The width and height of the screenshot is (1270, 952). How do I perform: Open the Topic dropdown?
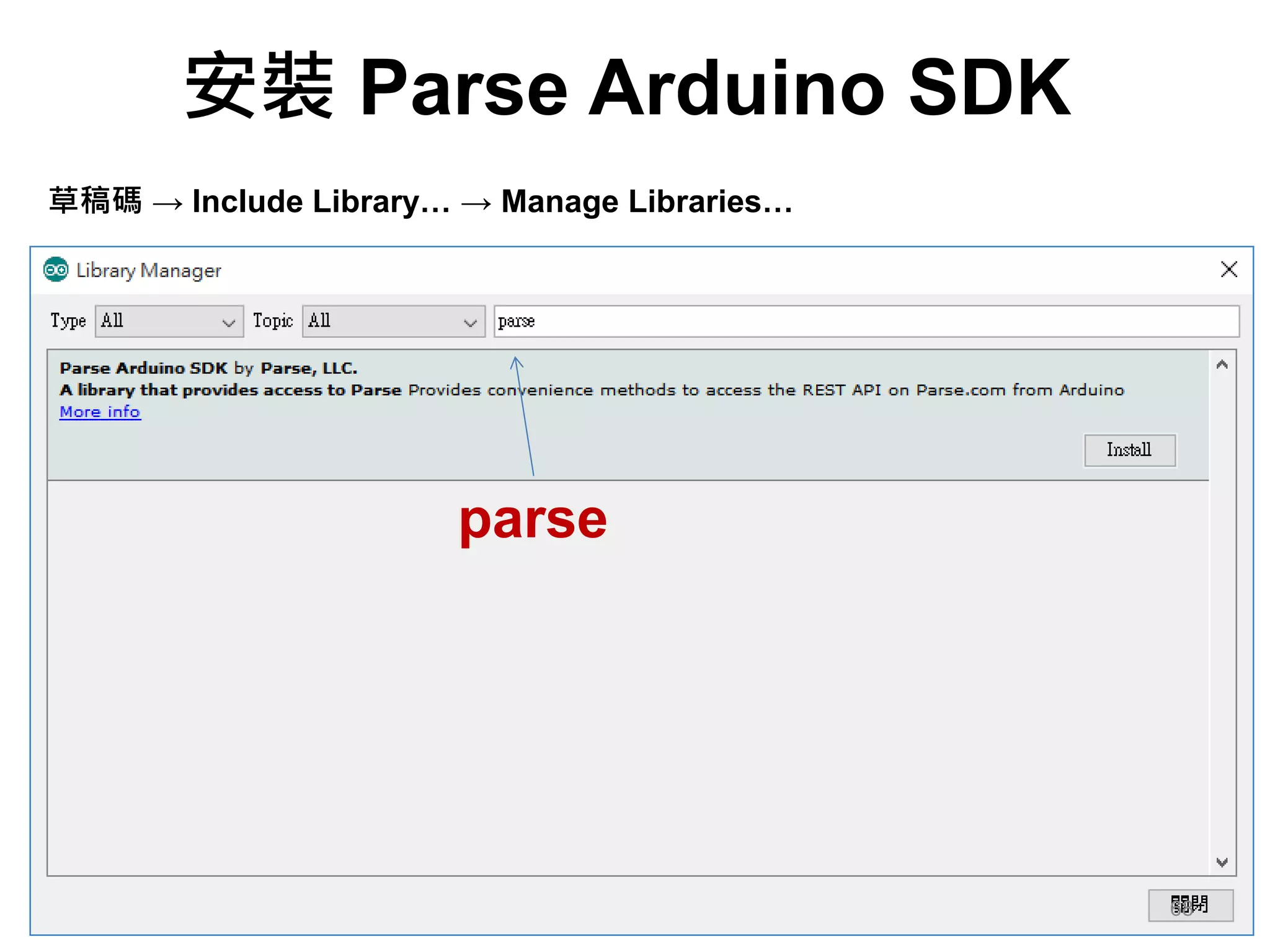point(393,321)
